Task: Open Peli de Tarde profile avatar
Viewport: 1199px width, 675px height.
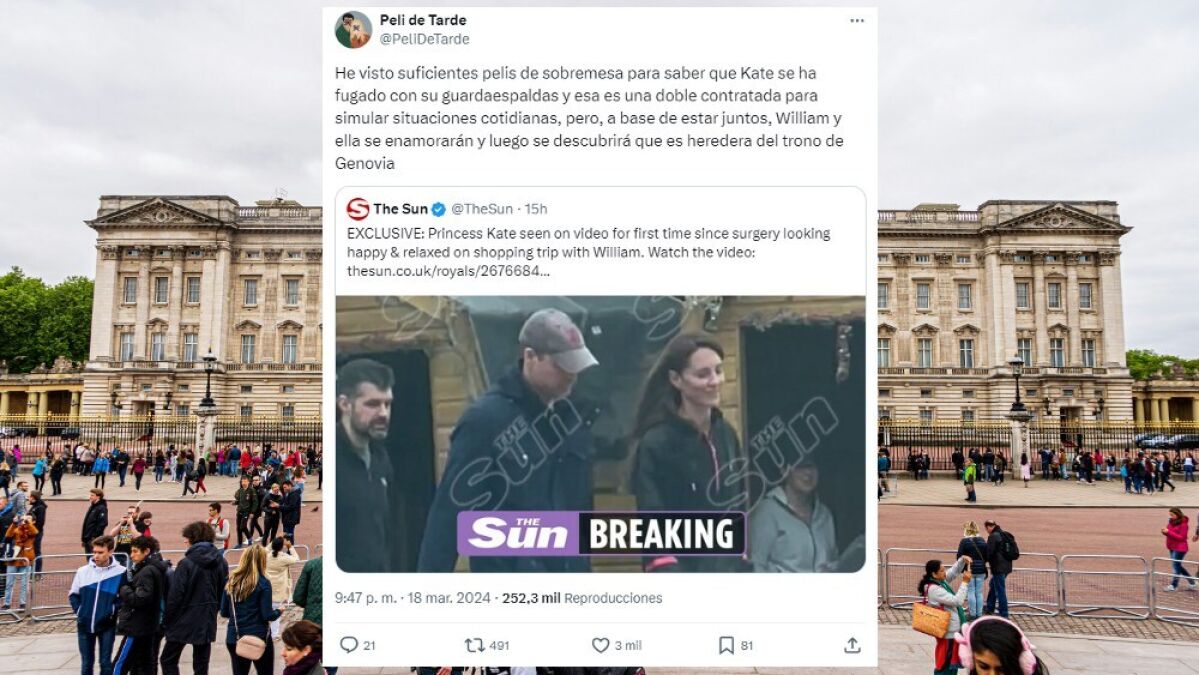Action: [x=353, y=30]
